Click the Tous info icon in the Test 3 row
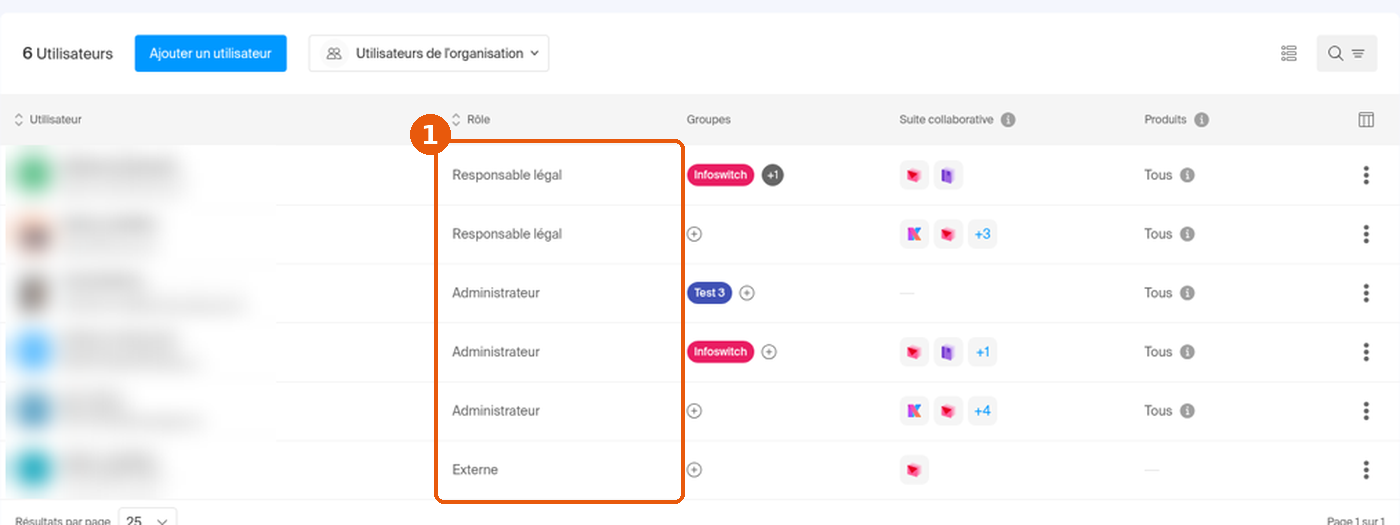 (x=1187, y=293)
